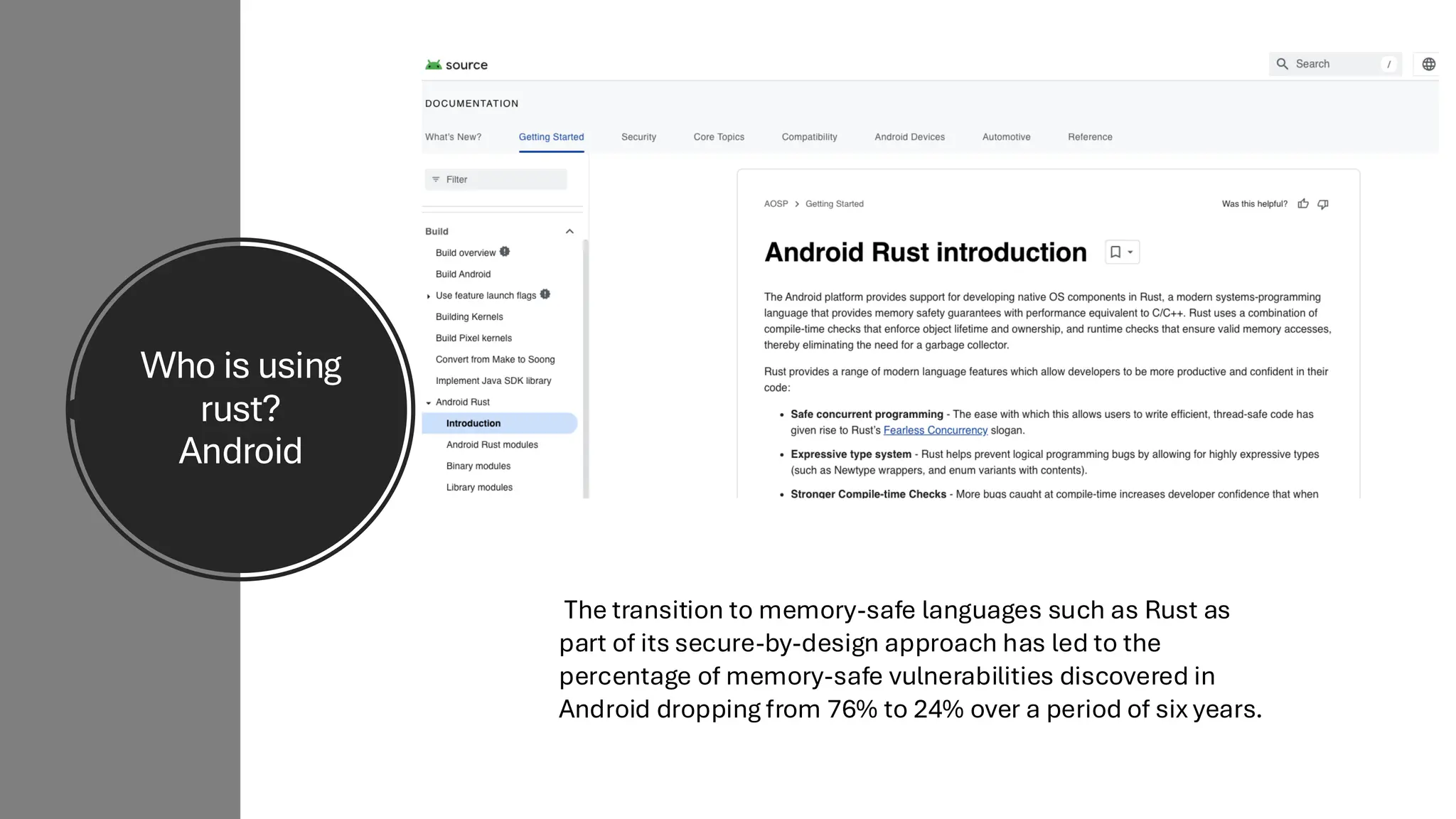Click the sidebar Filter field
The width and height of the screenshot is (1456, 819).
coord(496,179)
